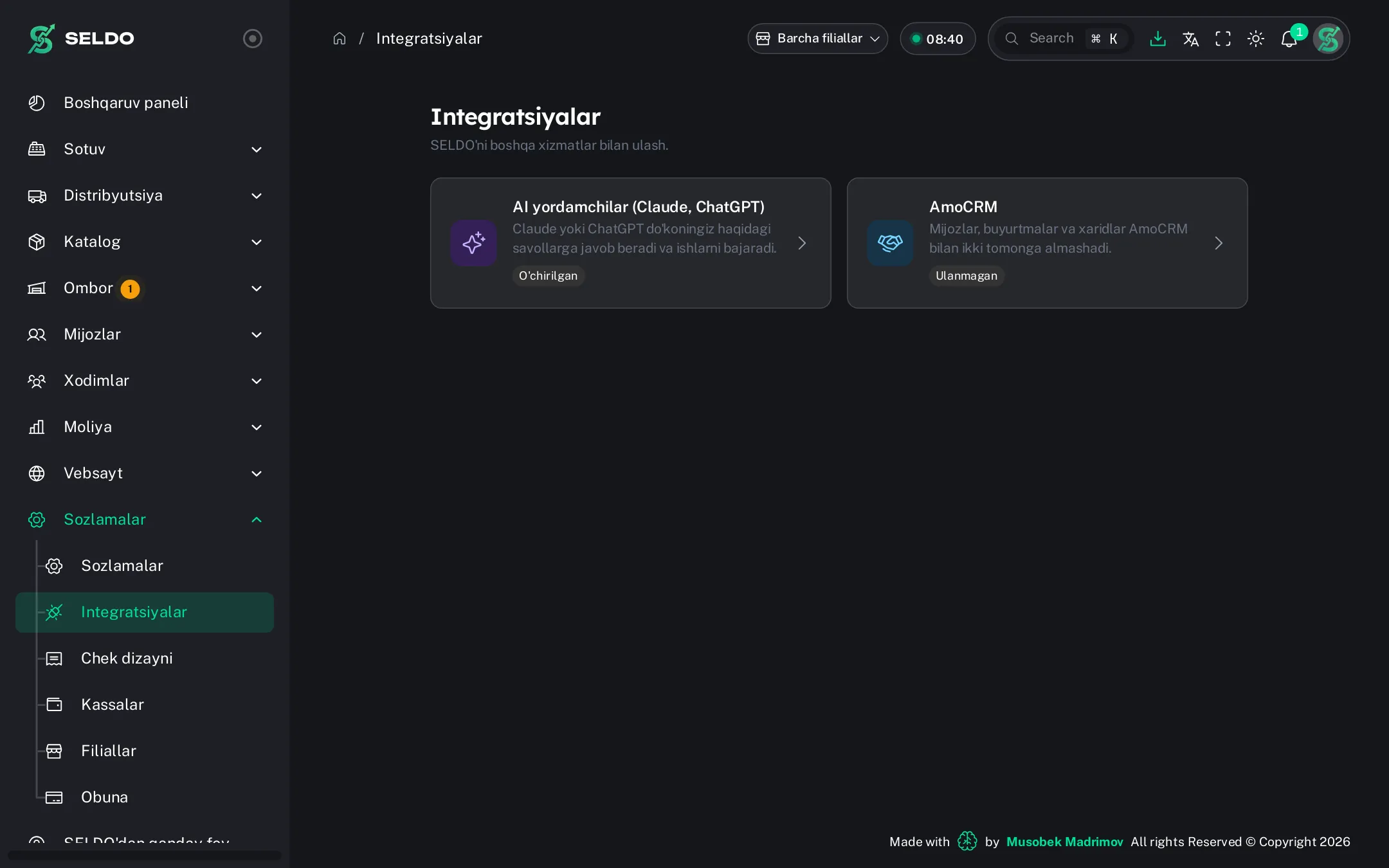Click the download icon in top bar
The width and height of the screenshot is (1389, 868).
click(x=1157, y=39)
